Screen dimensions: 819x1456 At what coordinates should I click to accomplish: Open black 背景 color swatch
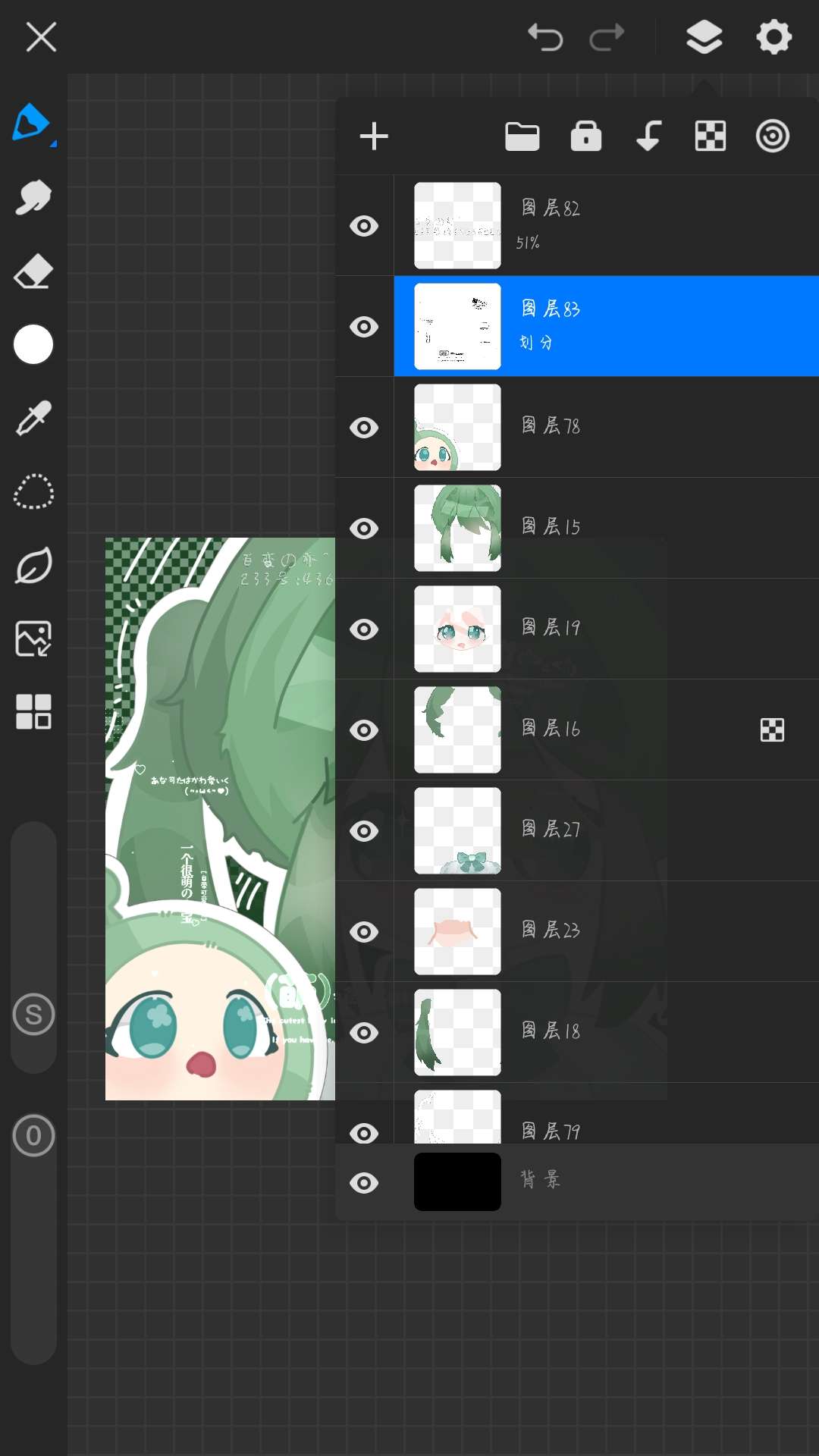(457, 1182)
